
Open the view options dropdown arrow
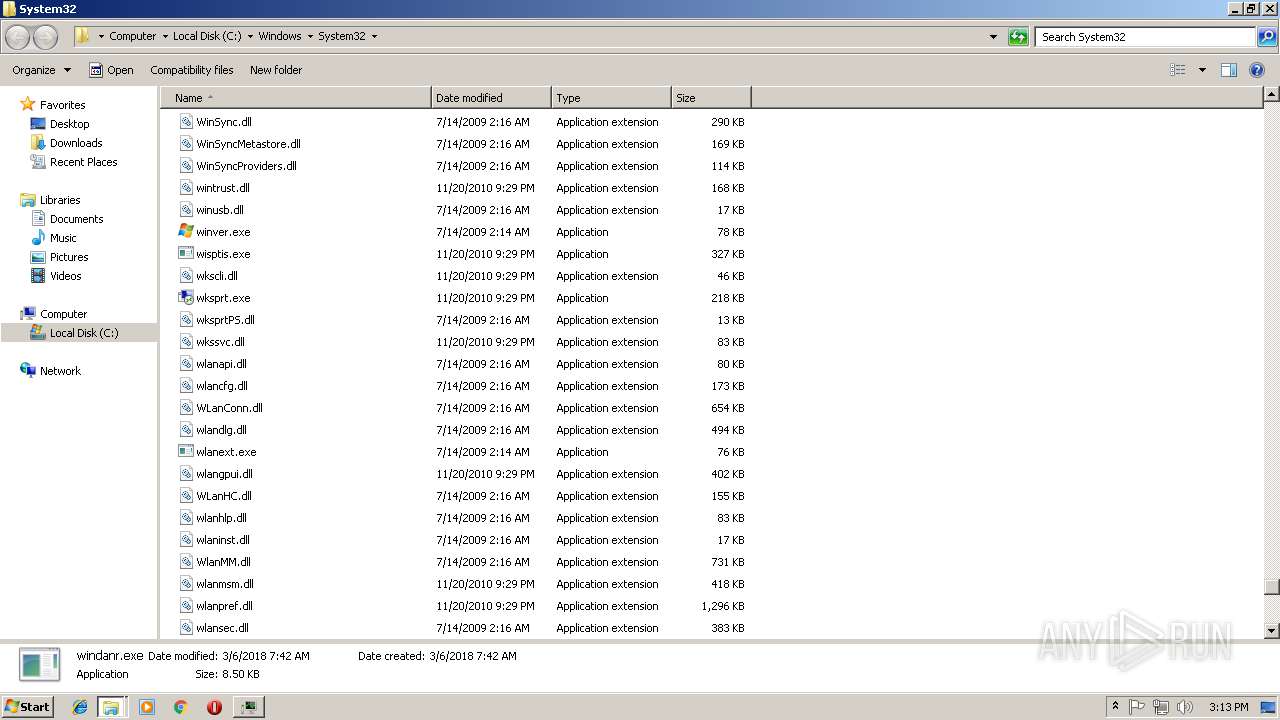1202,70
